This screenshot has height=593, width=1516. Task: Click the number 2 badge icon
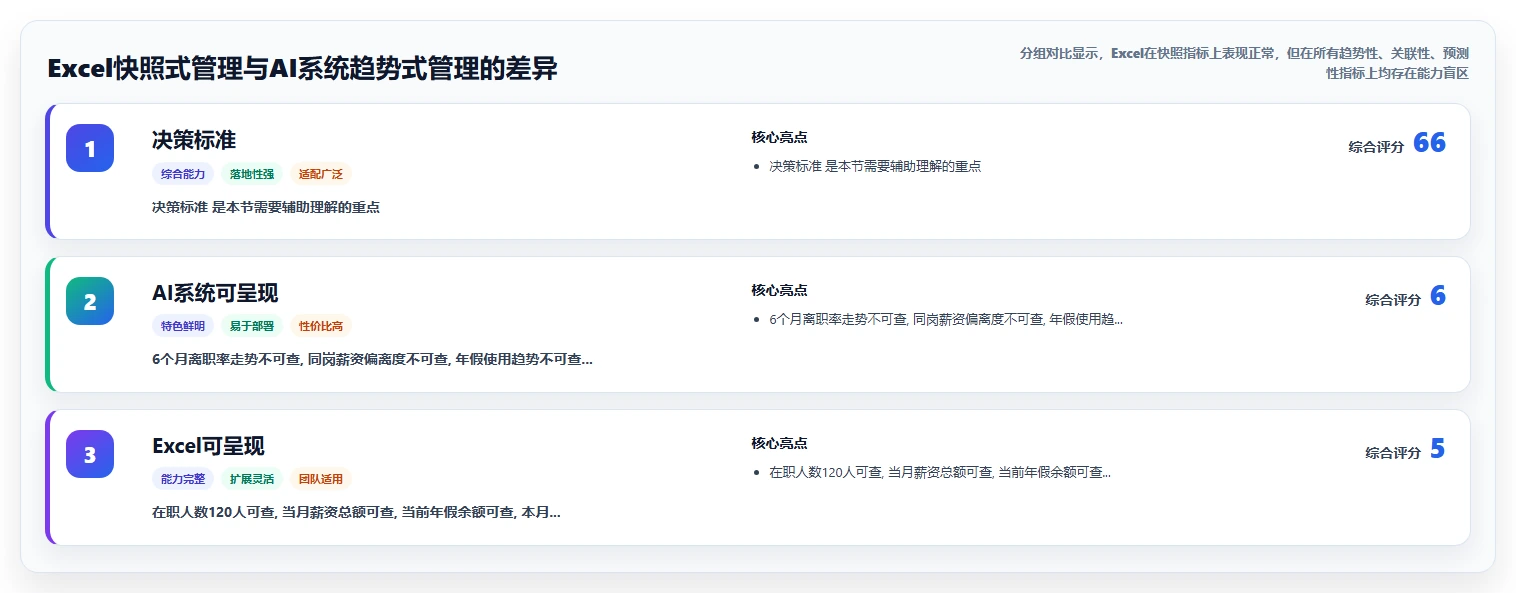coord(90,301)
